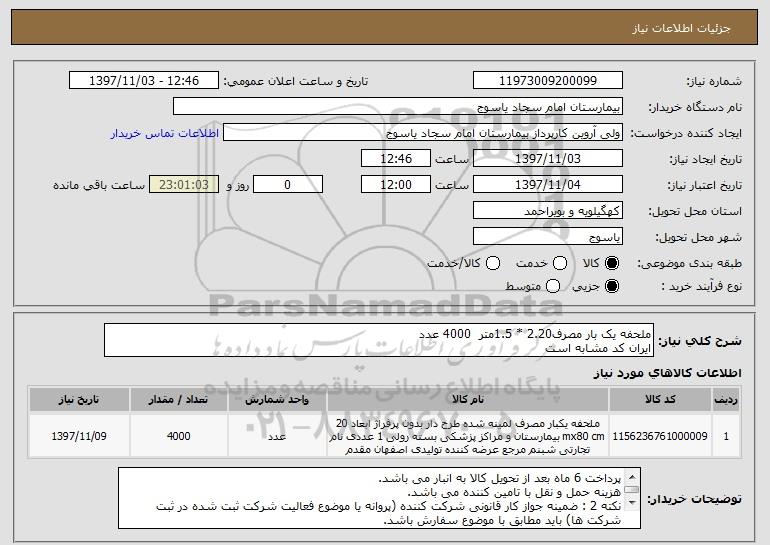Click the توضیحات خریدار label
This screenshot has height=545, width=770.
click(x=694, y=499)
